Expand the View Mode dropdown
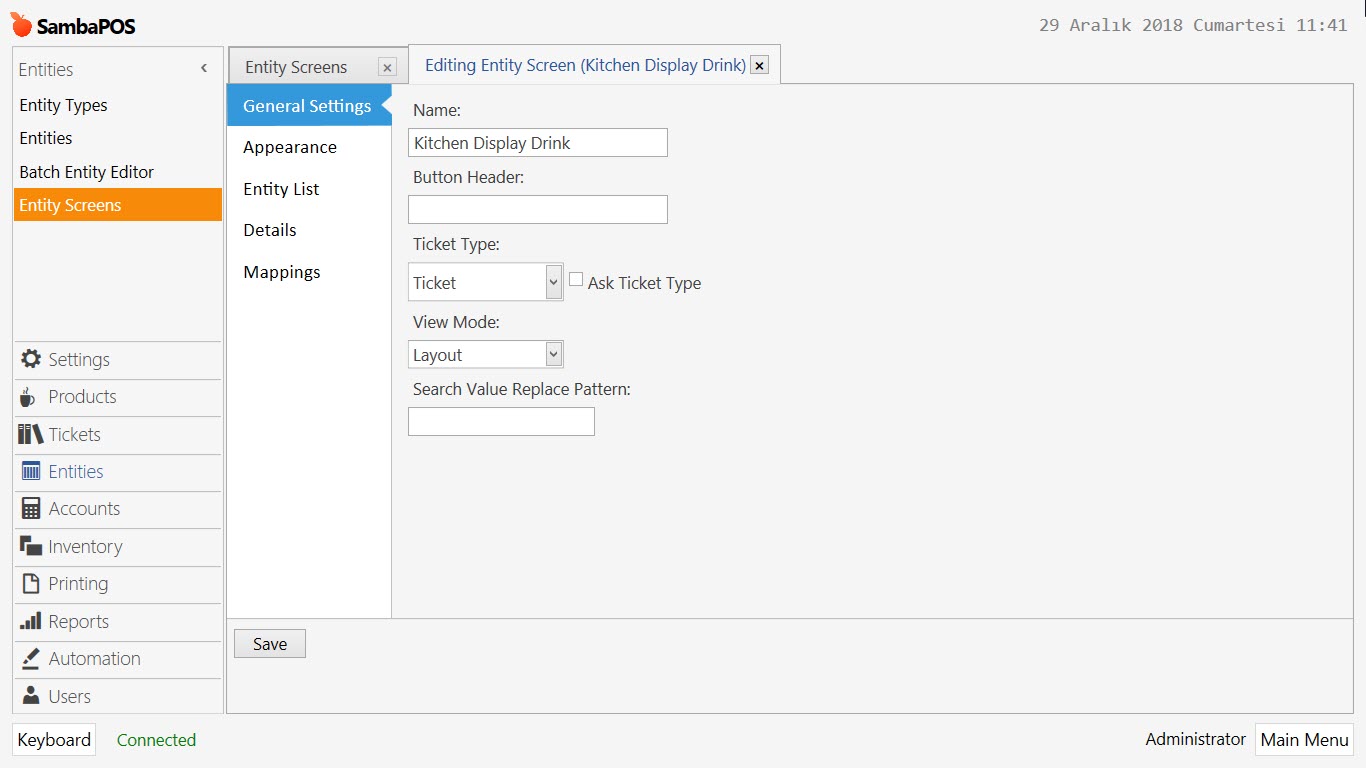 (x=554, y=354)
